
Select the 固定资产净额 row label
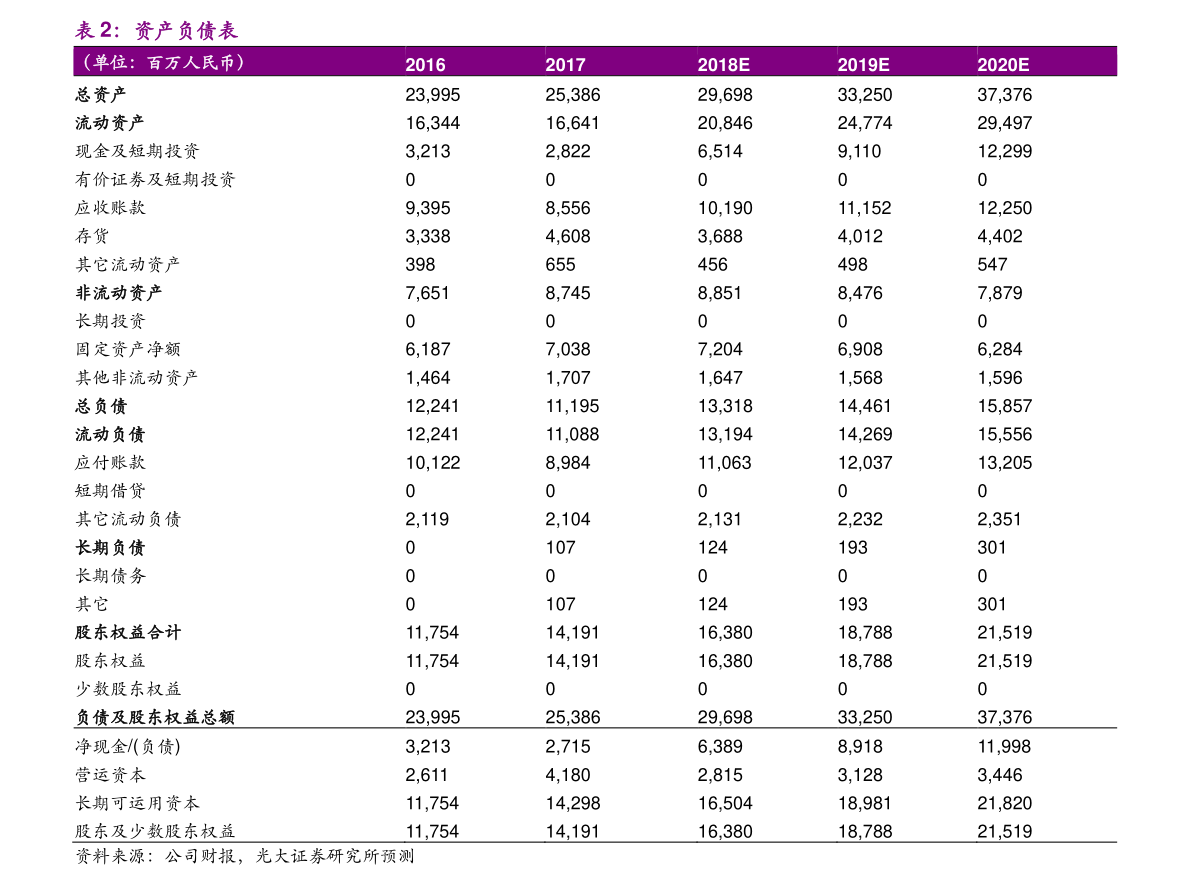[x=128, y=349]
